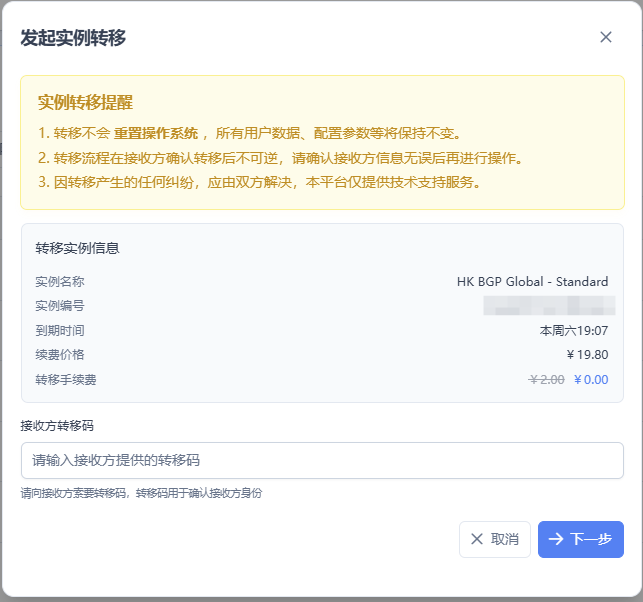Close the 发起实例转移 dialog with X
643x602 pixels.
(x=605, y=37)
